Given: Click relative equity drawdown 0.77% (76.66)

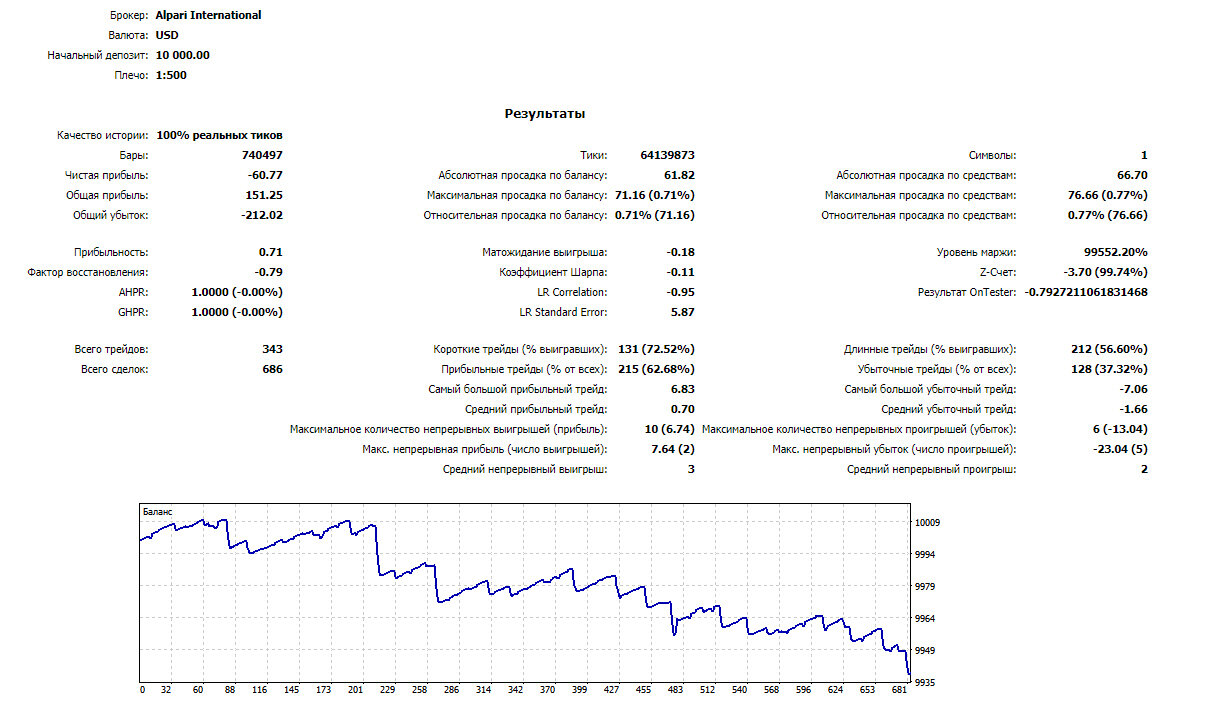Looking at the screenshot, I should pyautogui.click(x=1108, y=215).
